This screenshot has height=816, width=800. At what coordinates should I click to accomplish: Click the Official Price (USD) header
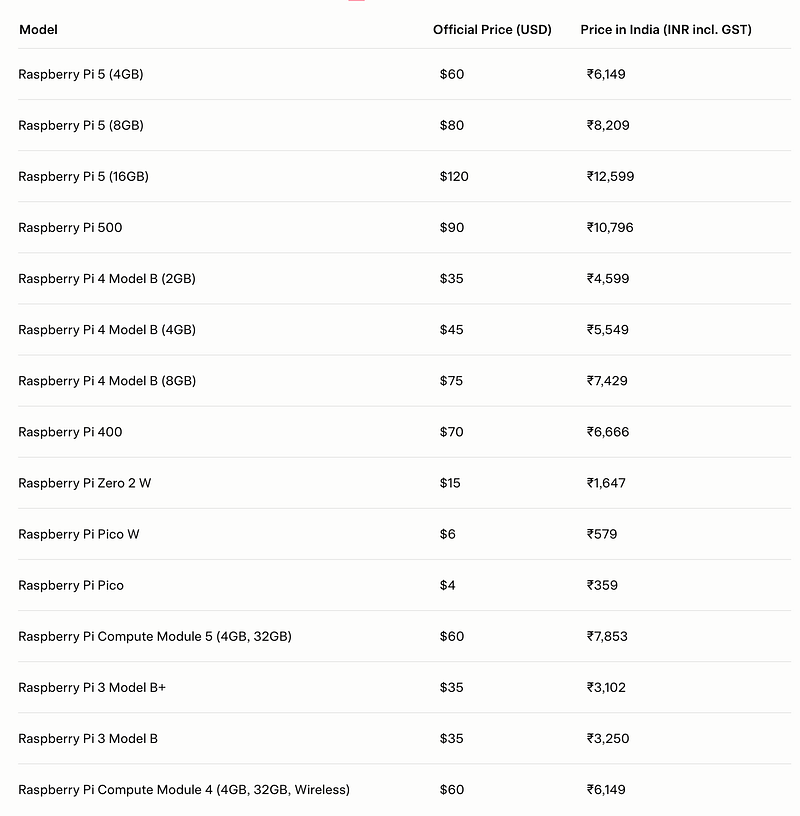[492, 30]
